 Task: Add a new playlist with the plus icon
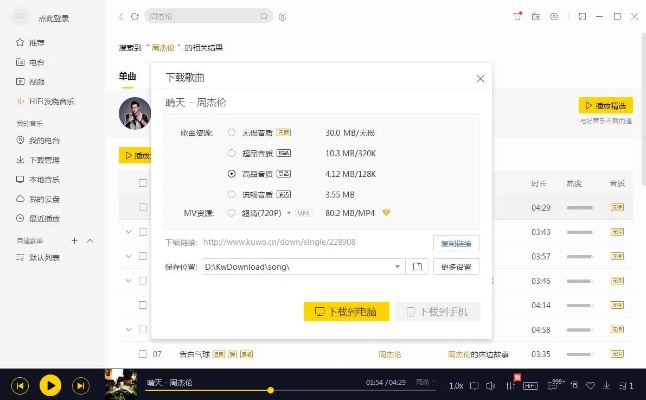75,240
